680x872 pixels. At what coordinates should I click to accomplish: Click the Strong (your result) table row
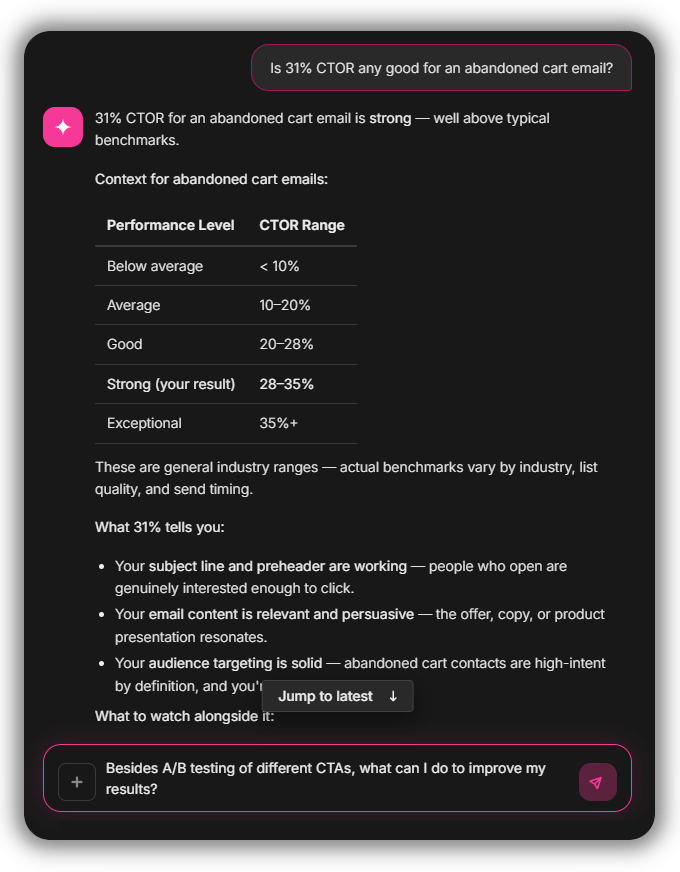pos(226,384)
